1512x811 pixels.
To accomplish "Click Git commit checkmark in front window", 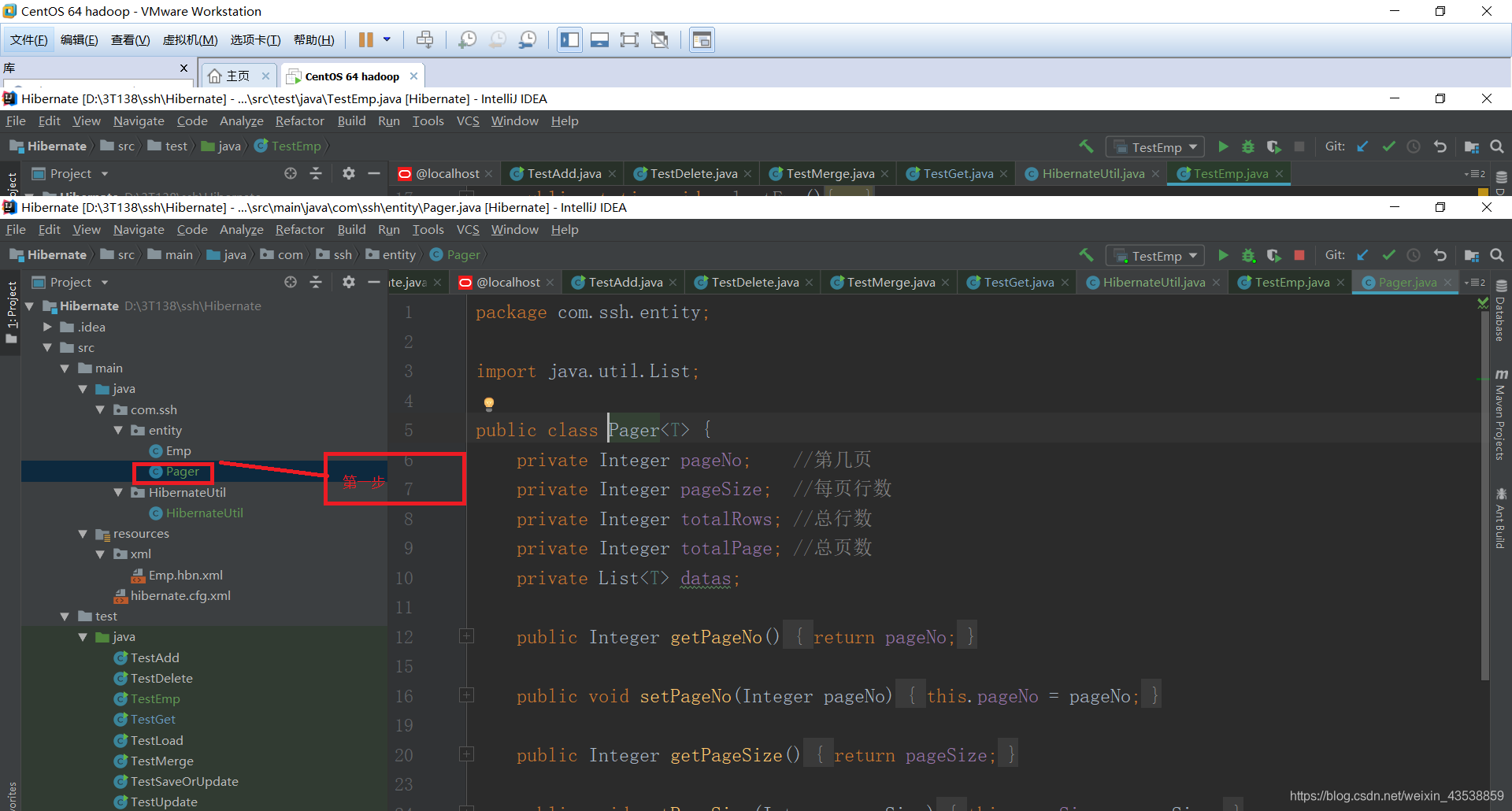I will pyautogui.click(x=1388, y=255).
